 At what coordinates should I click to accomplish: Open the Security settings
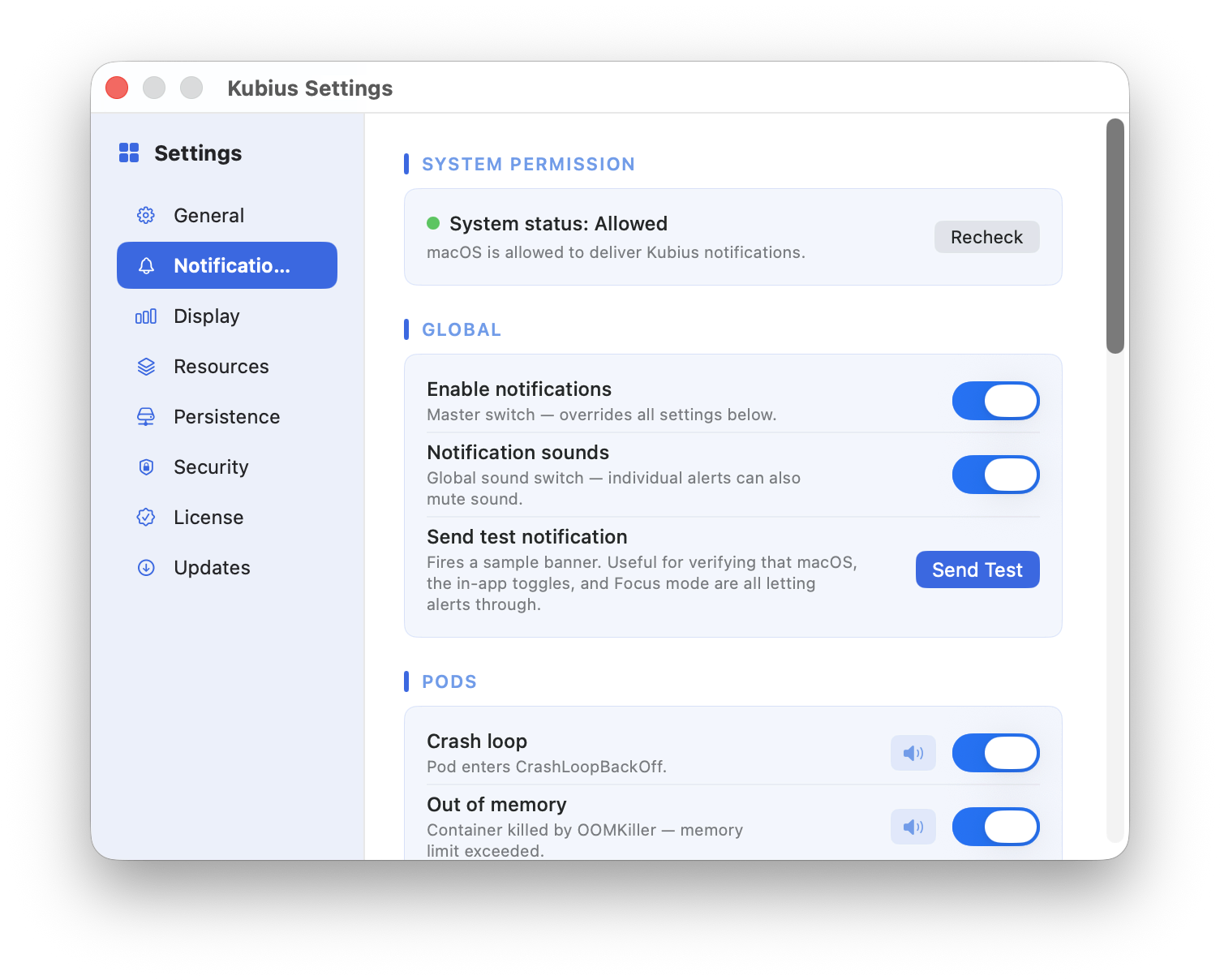[227, 466]
